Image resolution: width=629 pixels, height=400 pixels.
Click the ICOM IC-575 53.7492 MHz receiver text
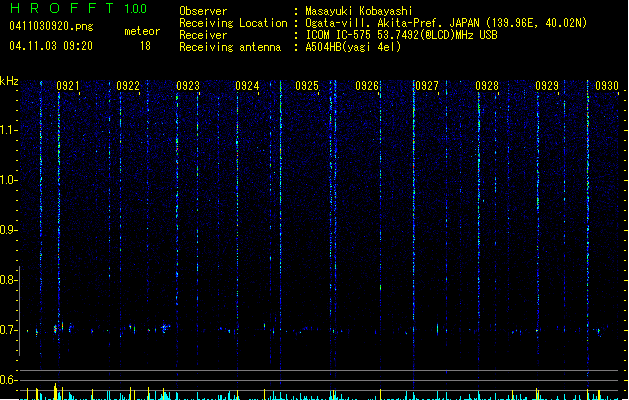click(x=401, y=35)
